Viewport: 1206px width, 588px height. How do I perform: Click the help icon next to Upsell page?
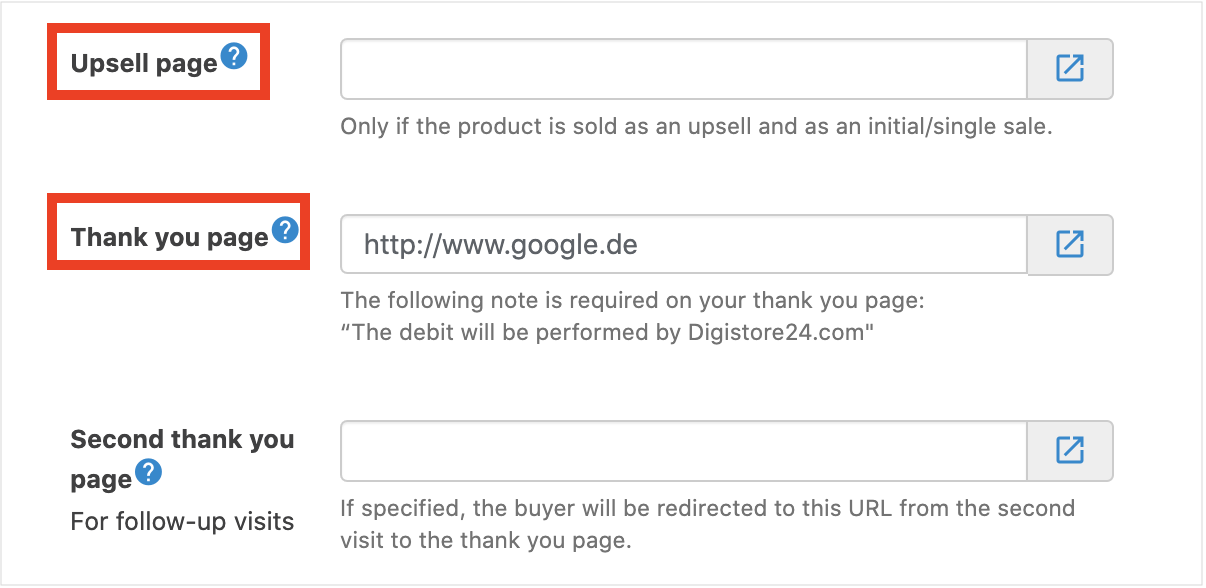pyautogui.click(x=234, y=57)
